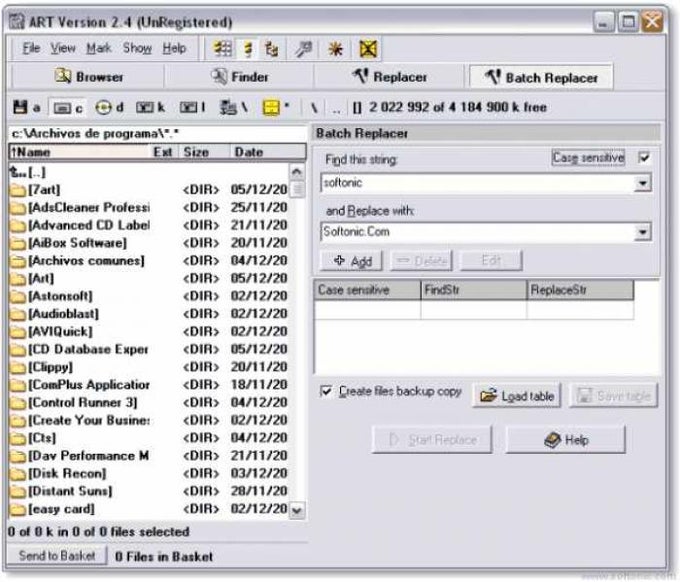Switch to the Replacer tab
Image resolution: width=680 pixels, height=582 pixels.
tap(389, 77)
